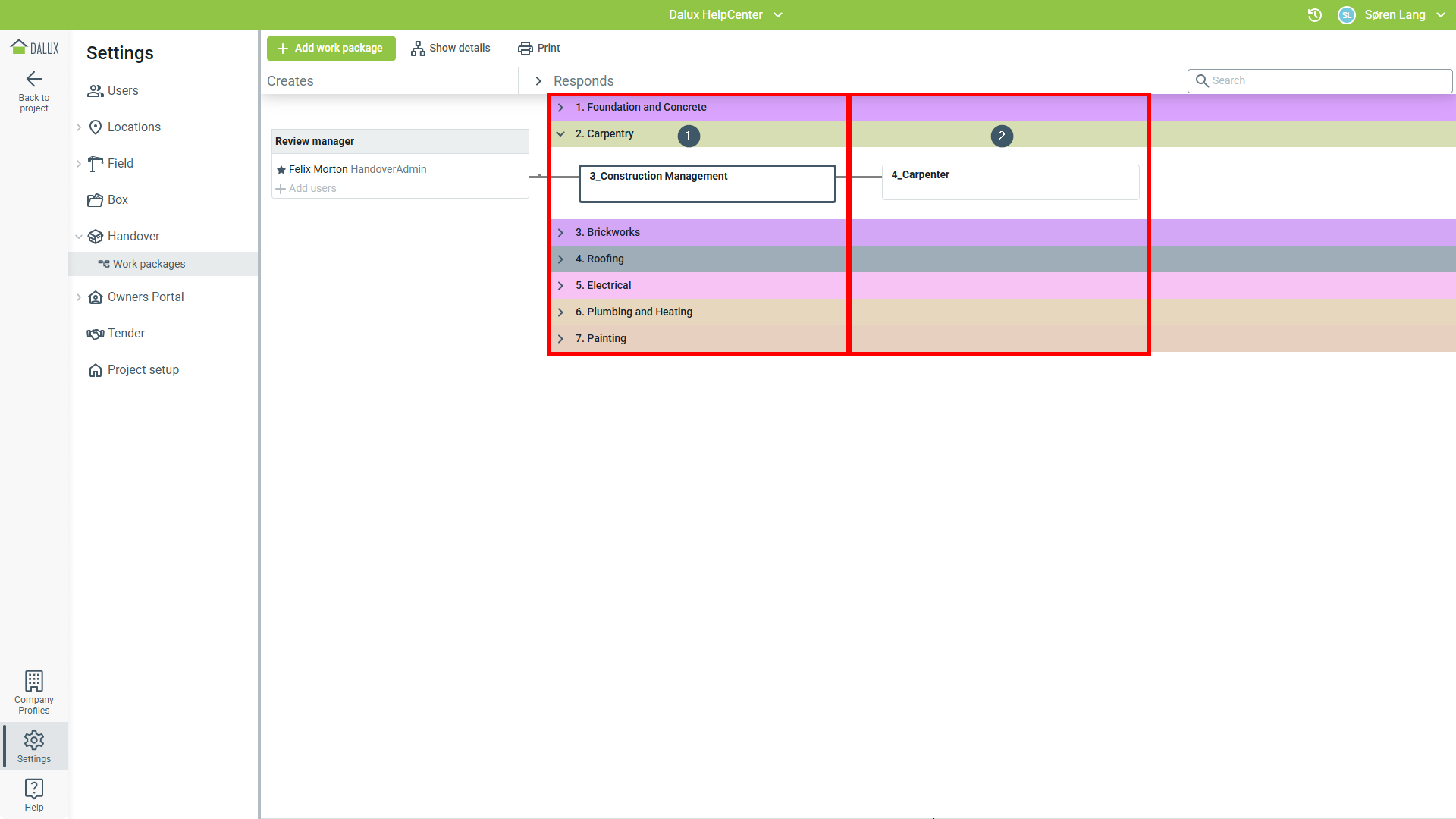Viewport: 1456px width, 819px height.
Task: Click the Print printer icon
Action: [525, 49]
